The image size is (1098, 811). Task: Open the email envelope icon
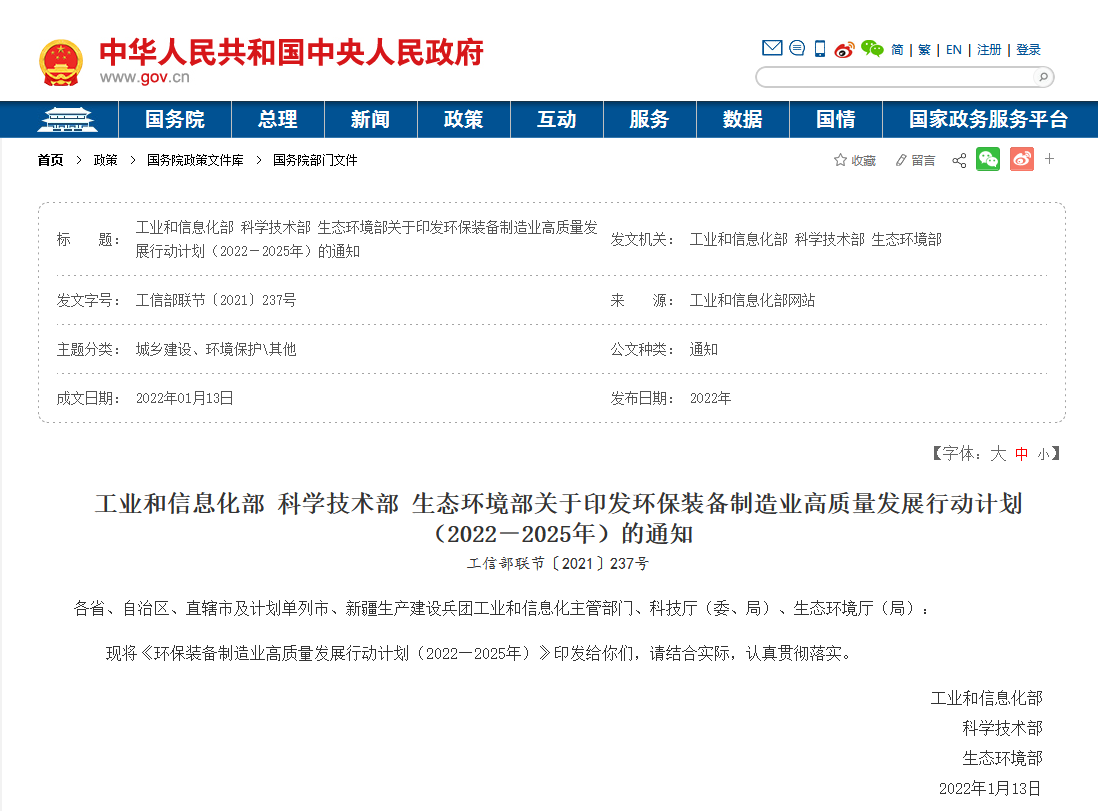[772, 48]
